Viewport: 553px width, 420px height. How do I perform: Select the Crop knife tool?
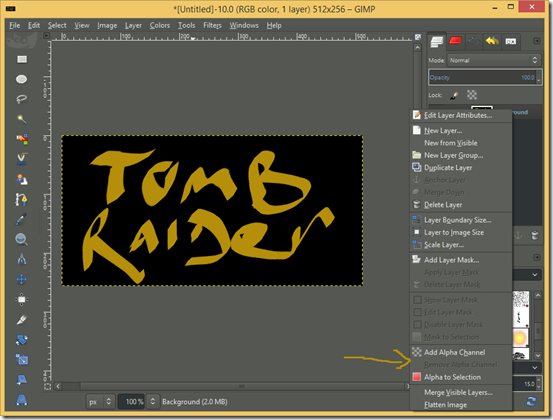[22, 319]
